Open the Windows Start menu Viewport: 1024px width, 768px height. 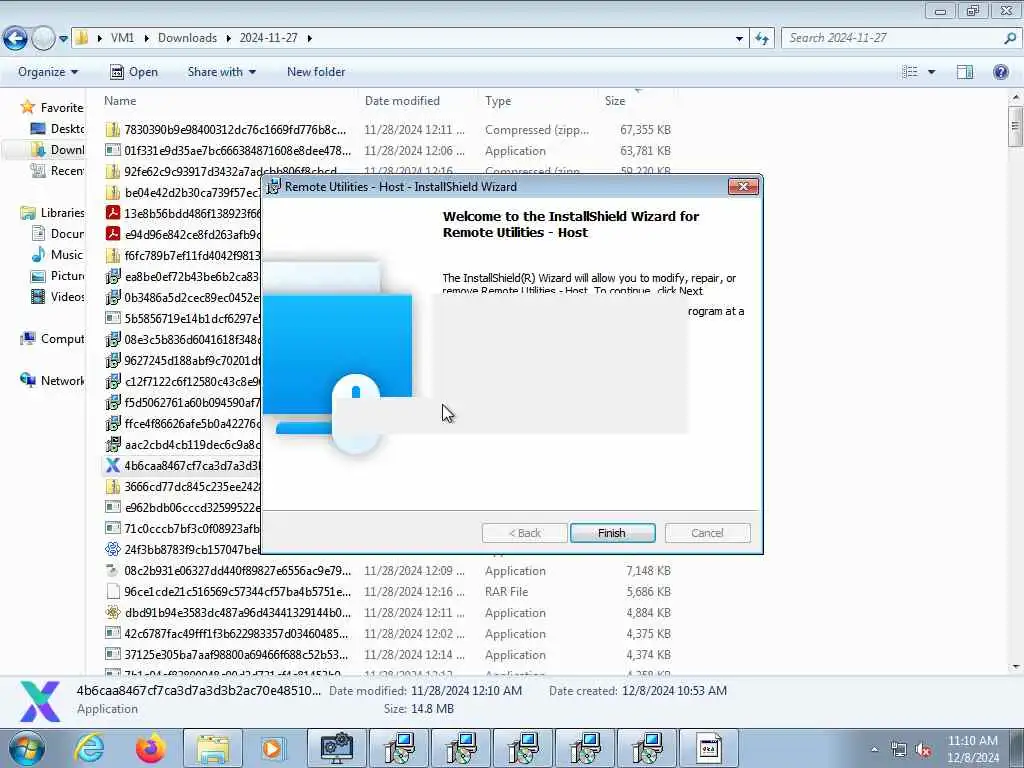[26, 748]
